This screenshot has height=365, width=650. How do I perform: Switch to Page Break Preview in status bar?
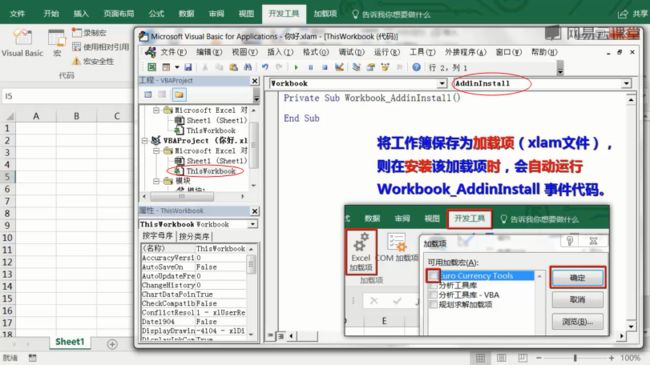[x=522, y=358]
